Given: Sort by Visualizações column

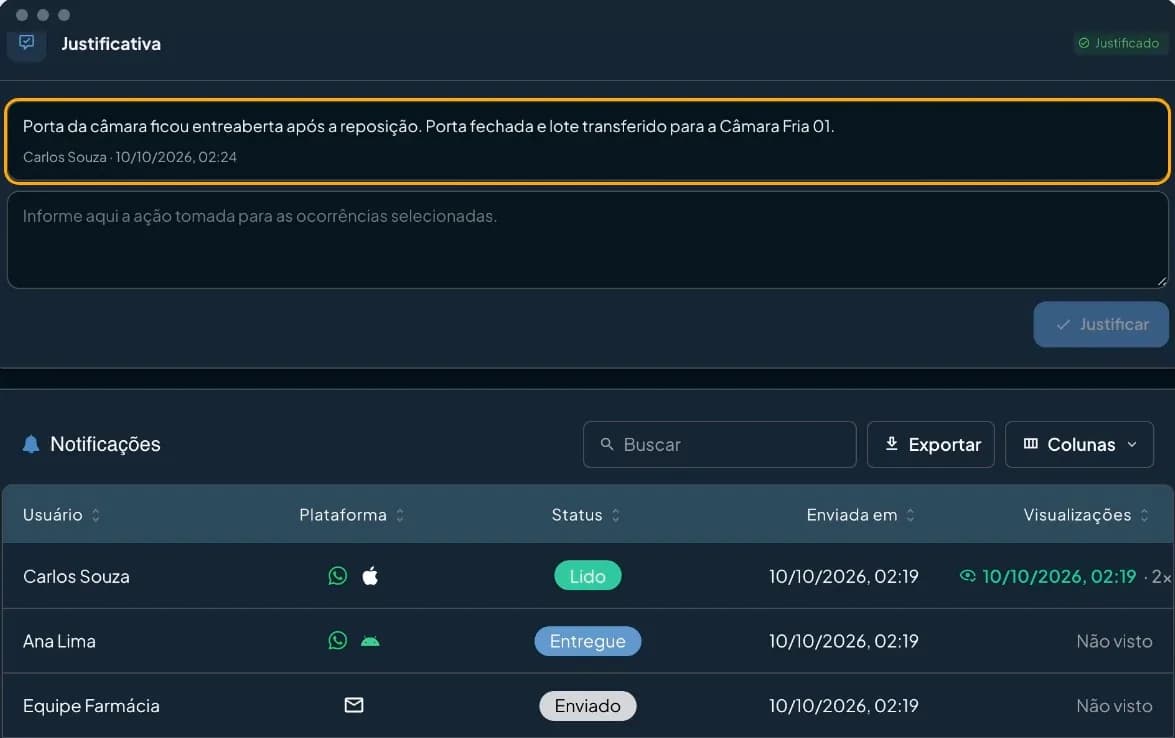Looking at the screenshot, I should pyautogui.click(x=1086, y=515).
